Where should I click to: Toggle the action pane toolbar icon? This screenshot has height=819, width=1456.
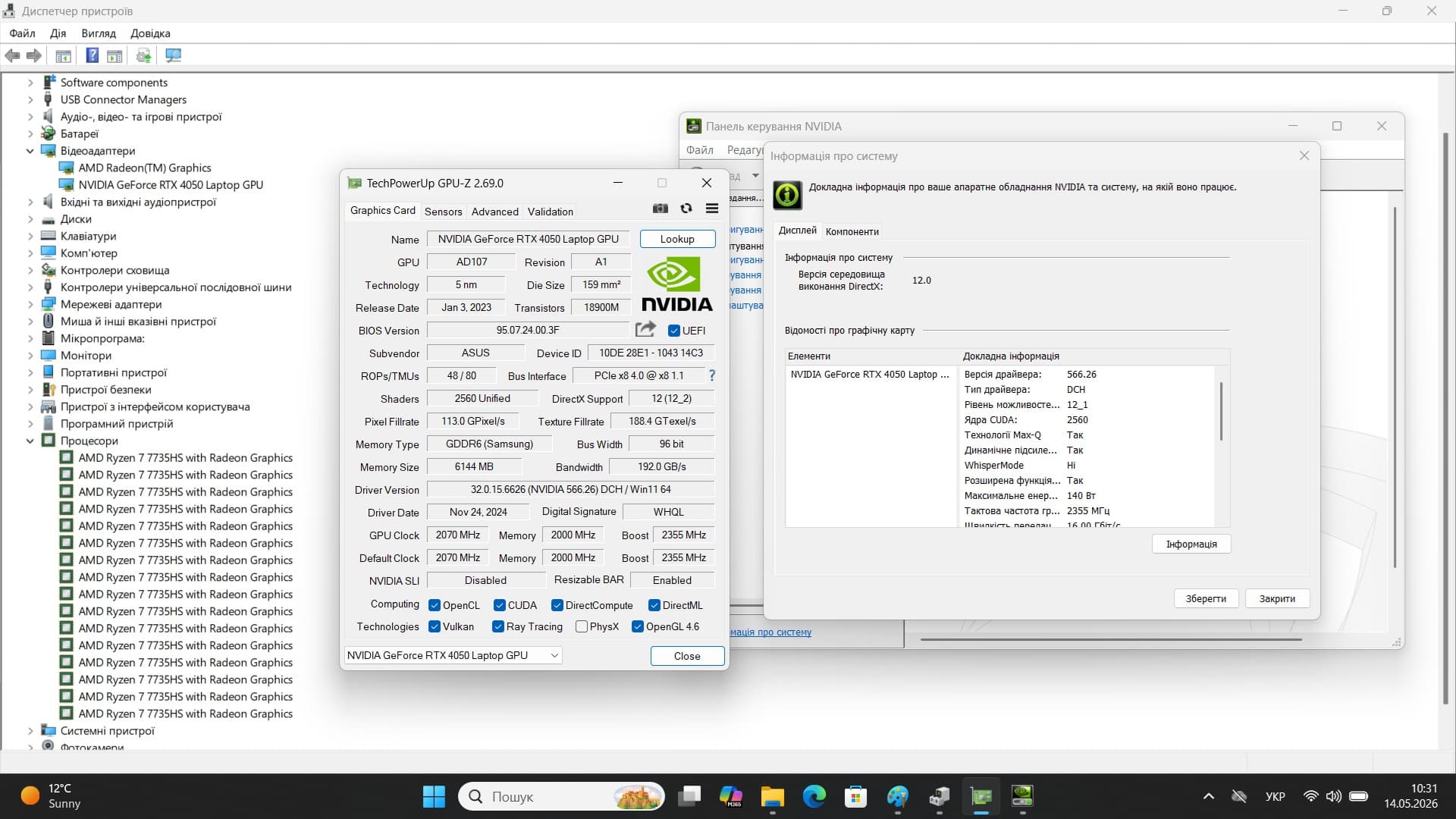point(115,55)
